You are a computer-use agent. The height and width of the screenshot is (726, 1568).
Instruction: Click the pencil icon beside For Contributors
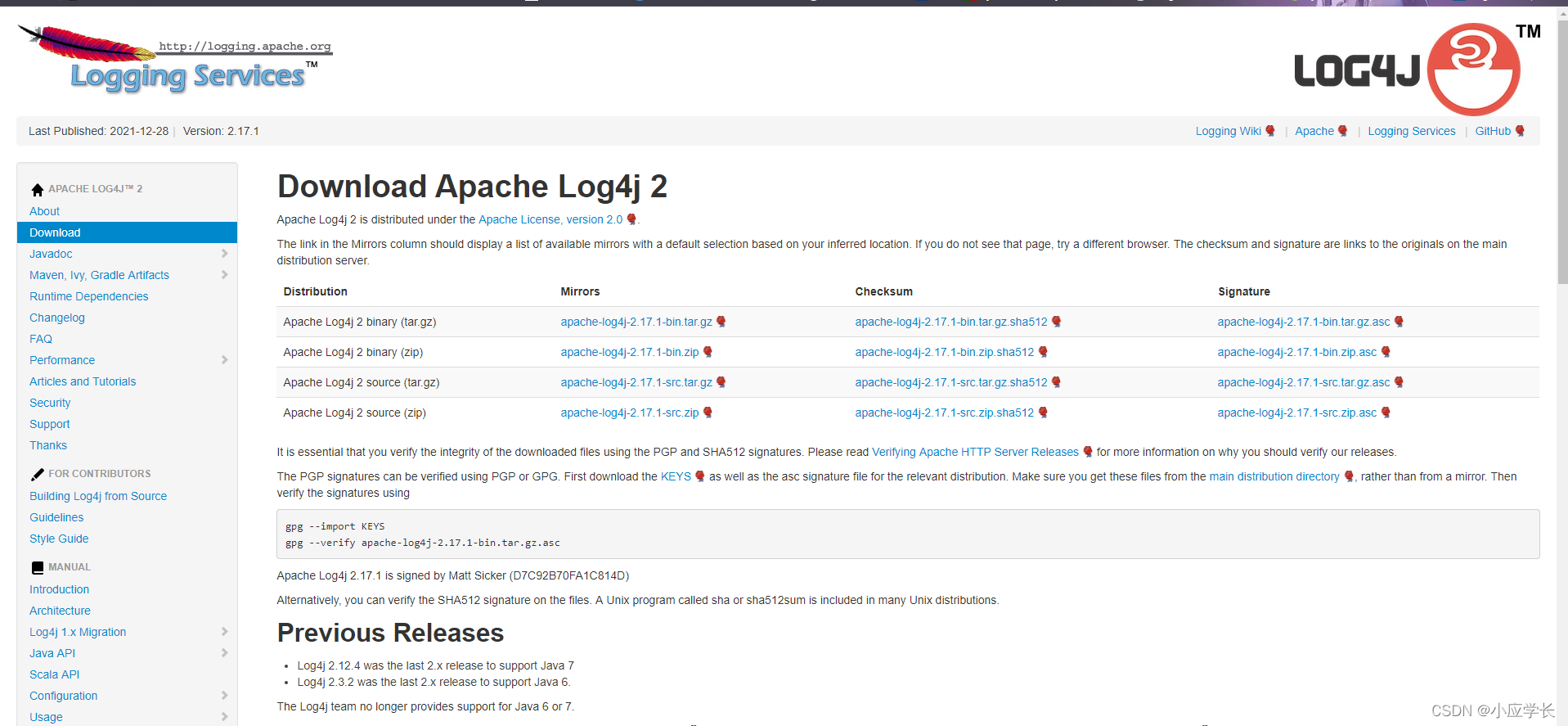click(37, 475)
